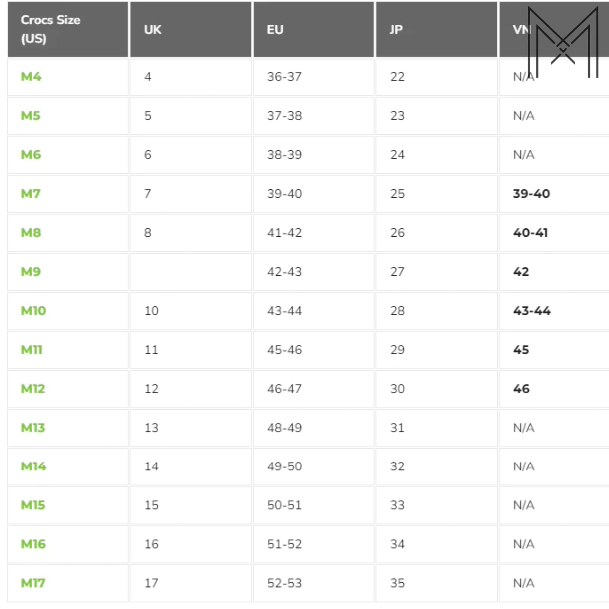Click the EU value 41-42

[284, 233]
